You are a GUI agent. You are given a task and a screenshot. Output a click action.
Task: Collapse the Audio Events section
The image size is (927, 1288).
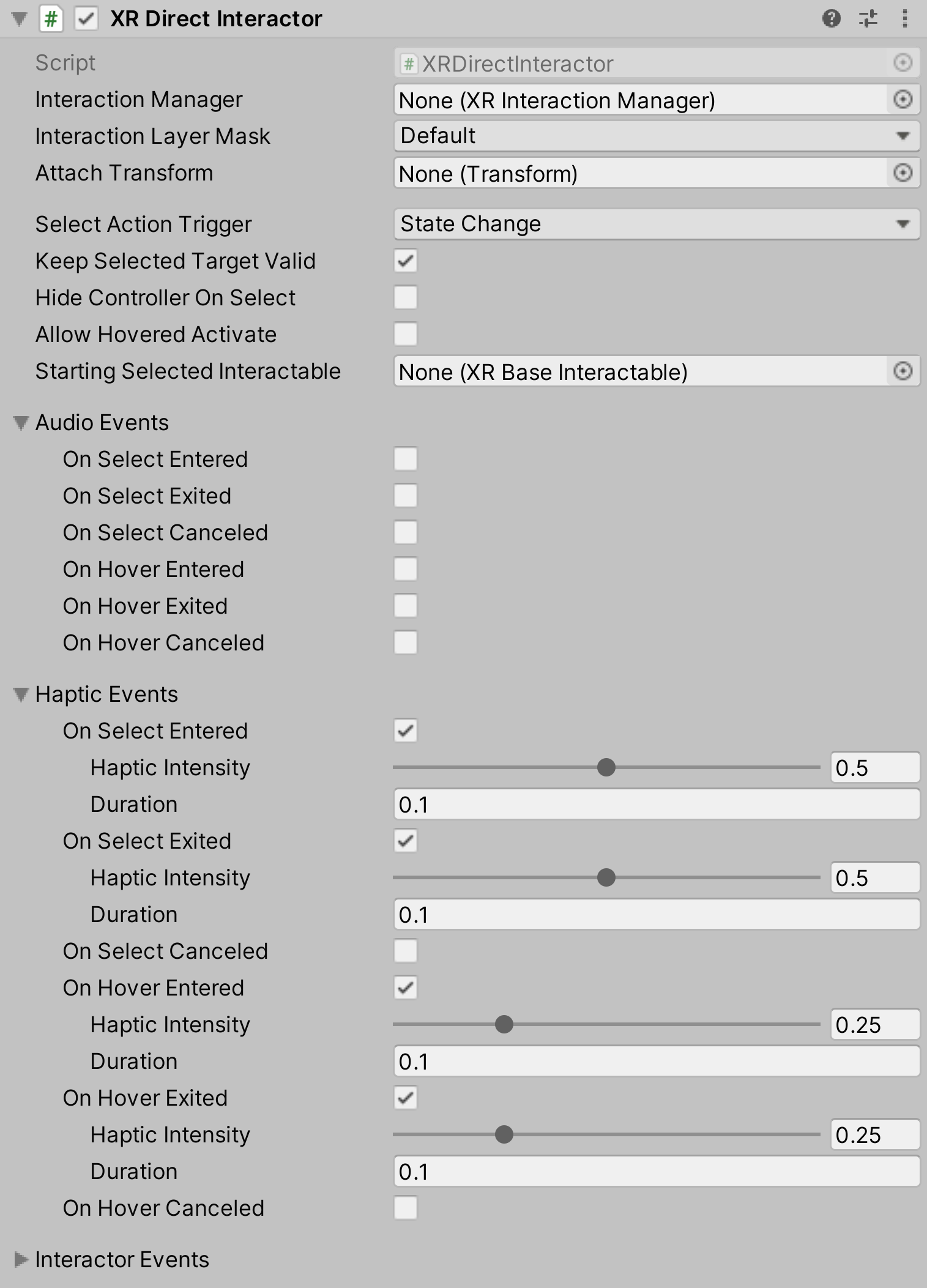click(20, 423)
